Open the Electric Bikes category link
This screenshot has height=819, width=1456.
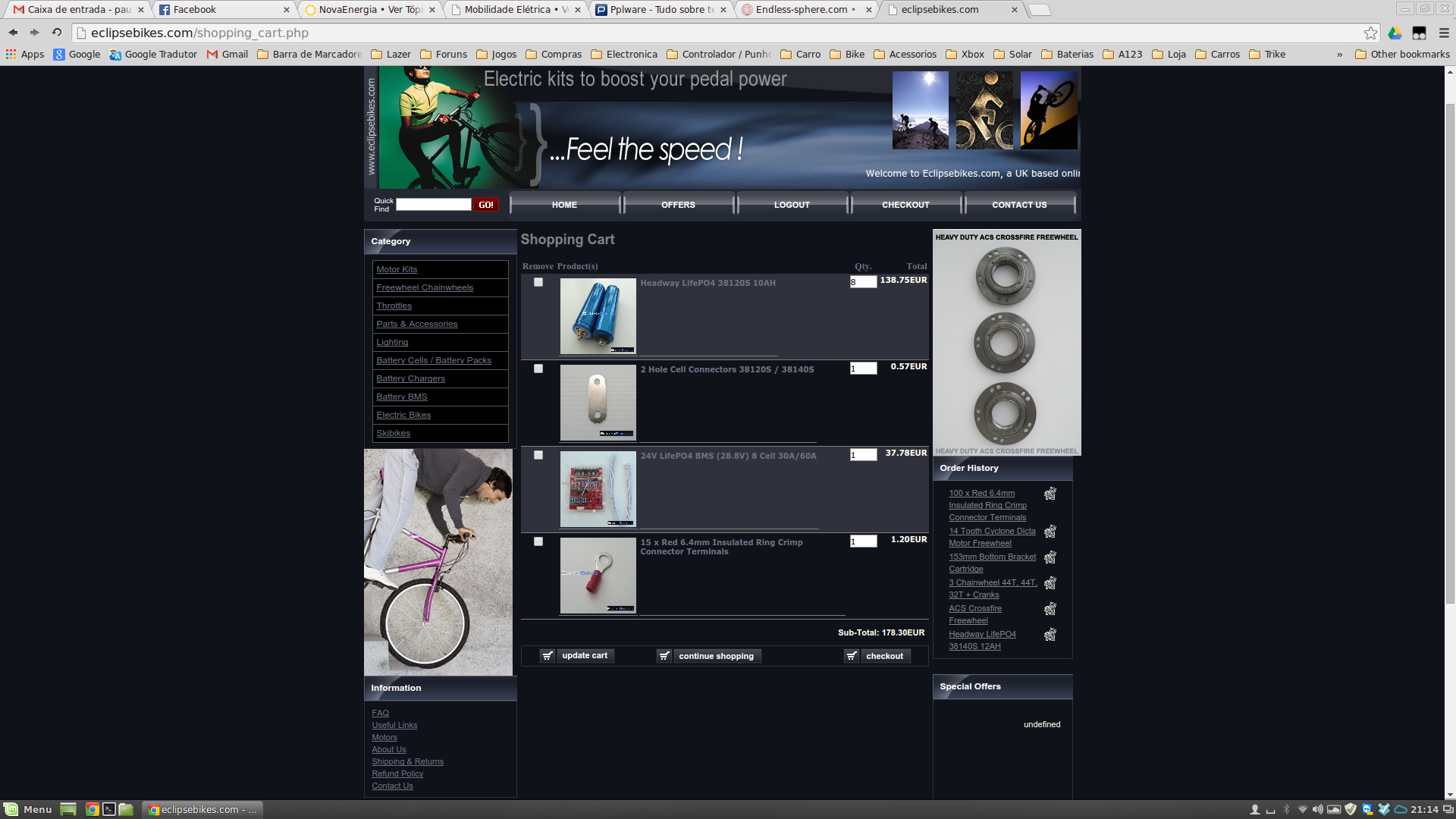click(x=403, y=415)
